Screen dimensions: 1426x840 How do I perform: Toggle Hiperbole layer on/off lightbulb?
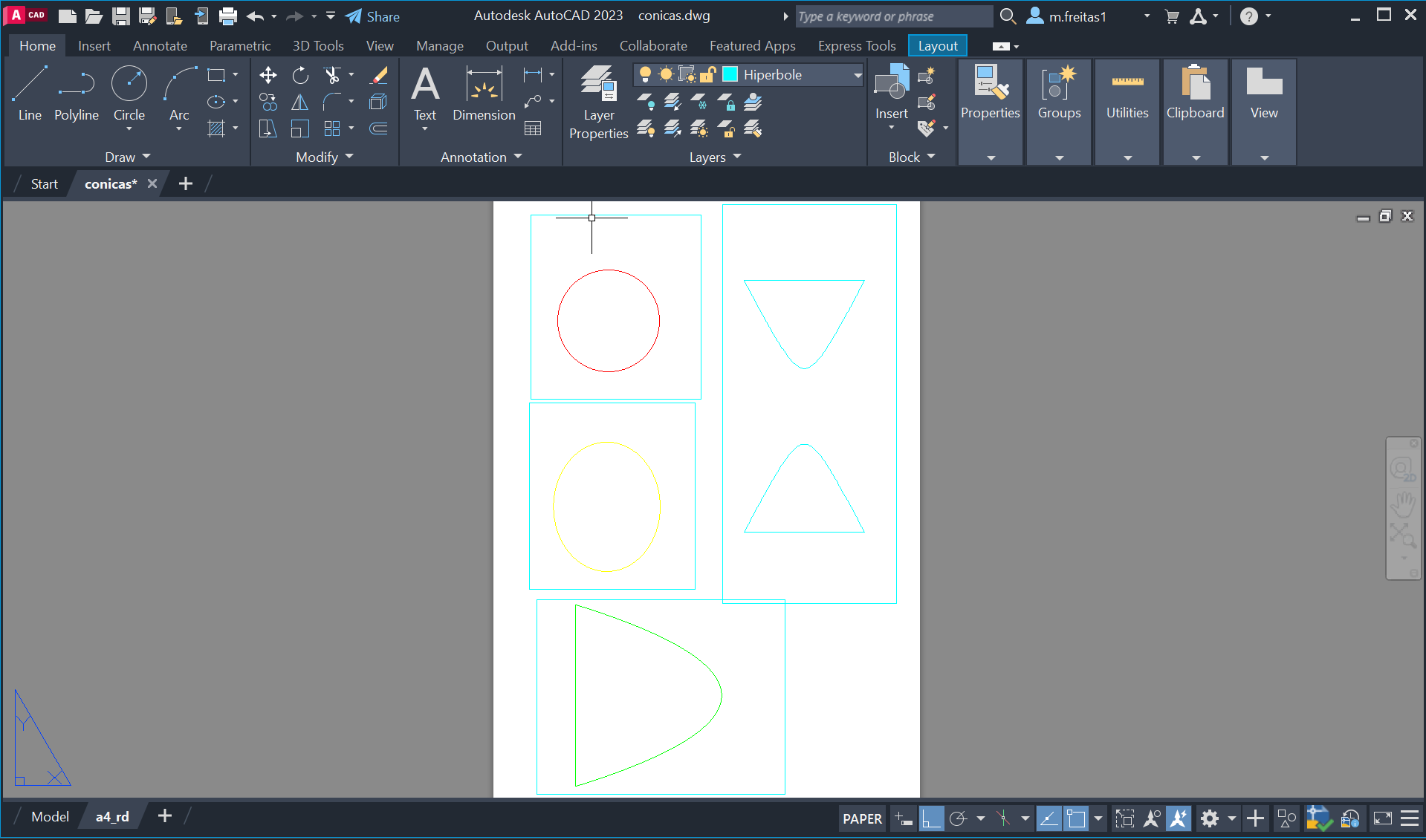[645, 74]
